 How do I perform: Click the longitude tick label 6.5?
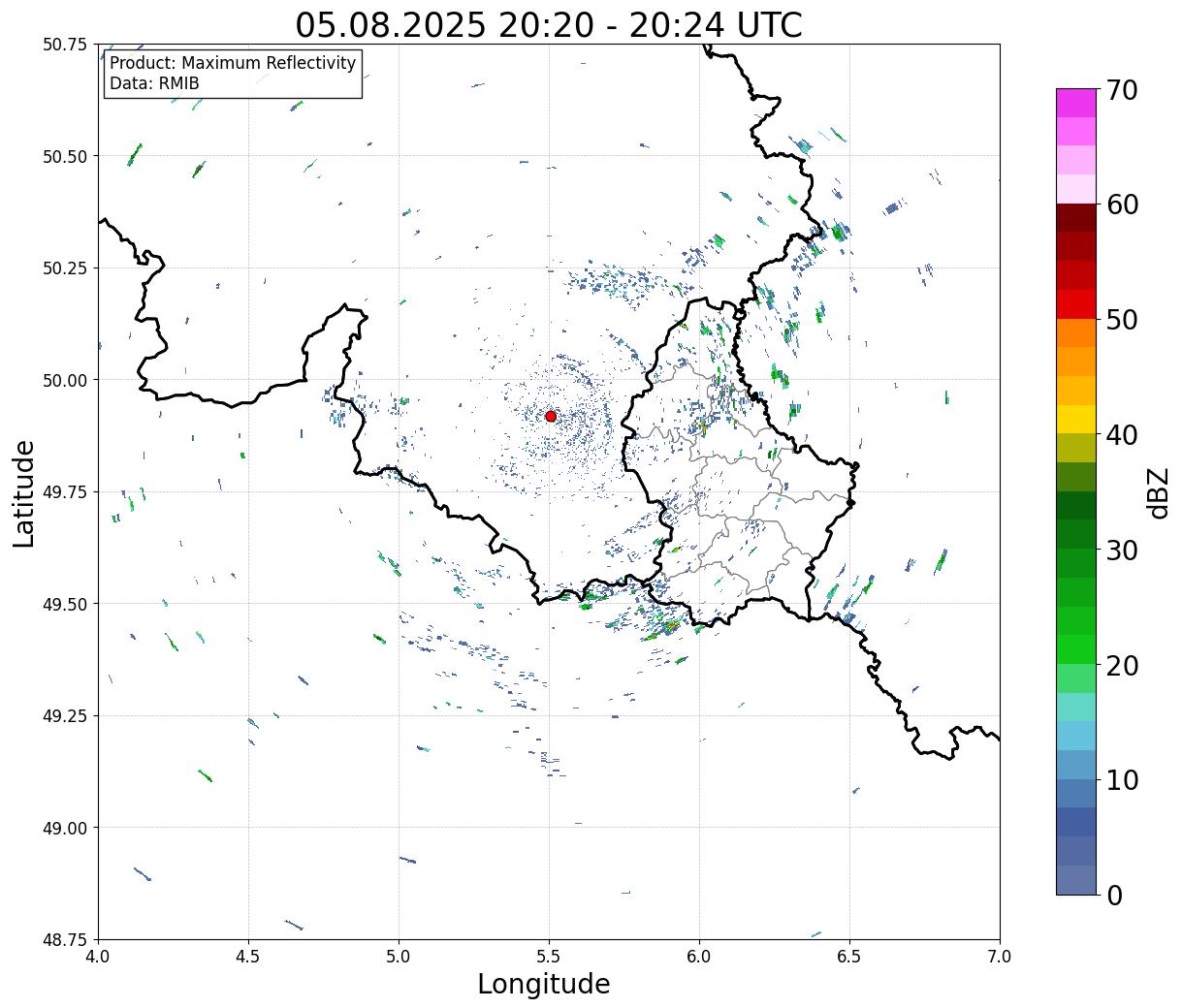pos(849,956)
